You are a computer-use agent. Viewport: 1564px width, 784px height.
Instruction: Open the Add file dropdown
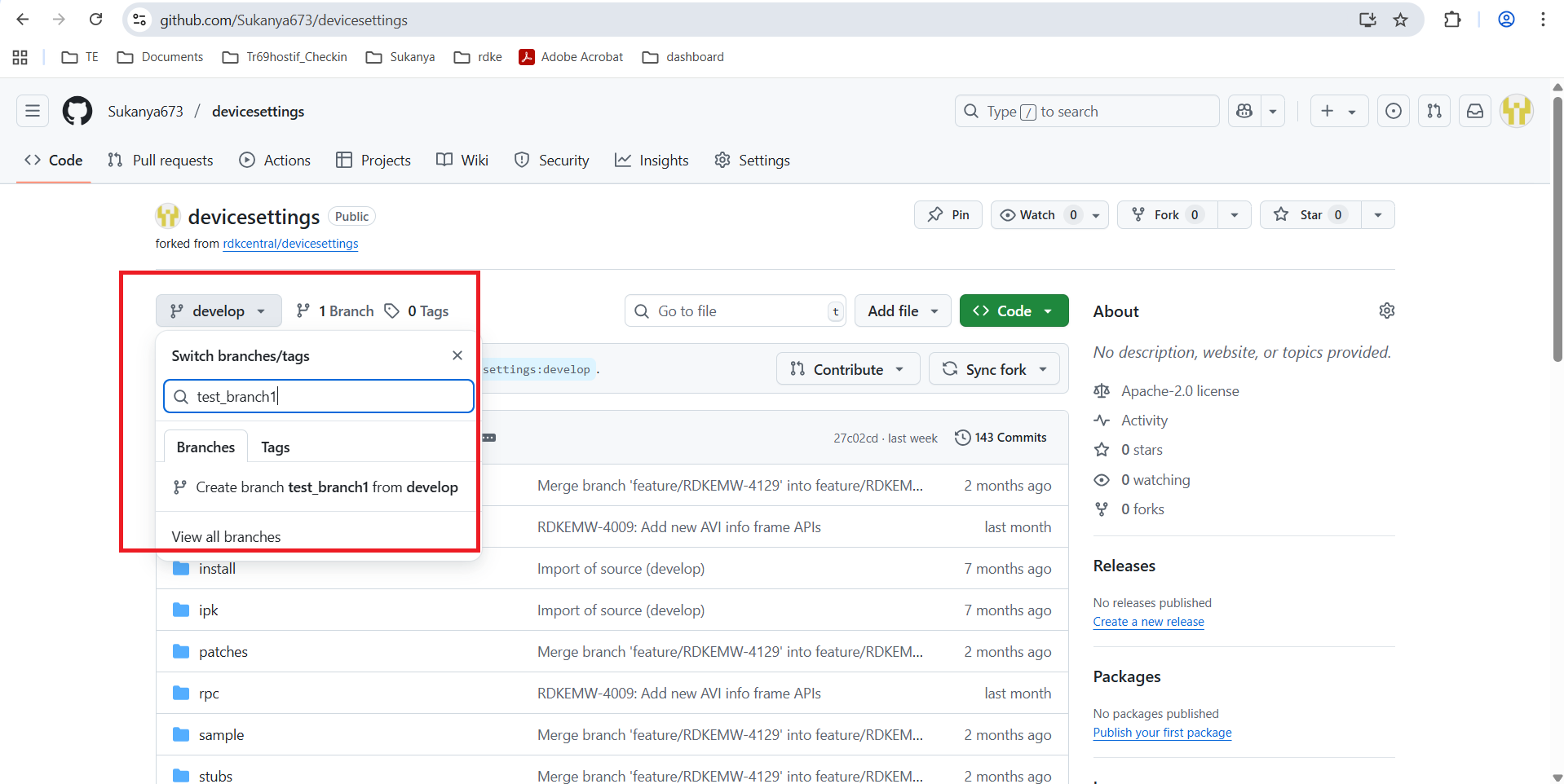pyautogui.click(x=902, y=311)
